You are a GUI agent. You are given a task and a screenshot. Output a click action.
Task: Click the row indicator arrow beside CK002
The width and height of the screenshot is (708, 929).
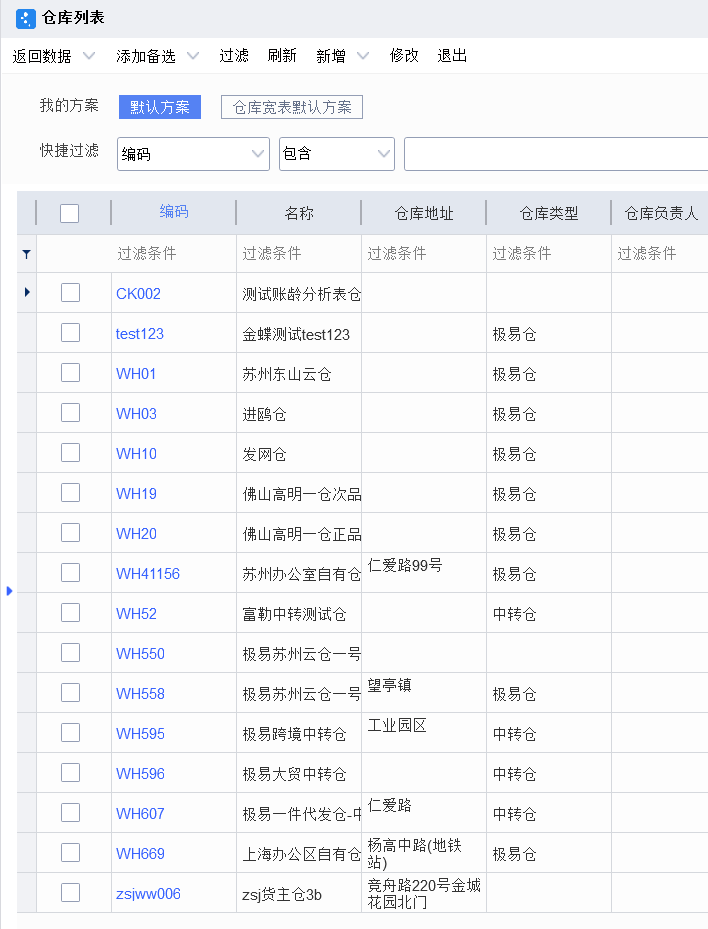click(x=27, y=292)
